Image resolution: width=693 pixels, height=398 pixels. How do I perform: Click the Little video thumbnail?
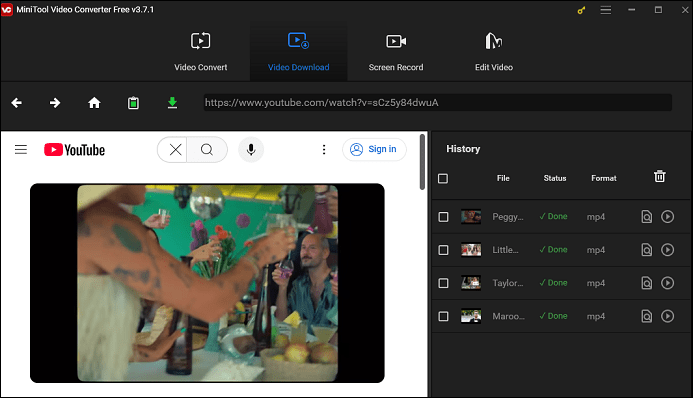471,250
